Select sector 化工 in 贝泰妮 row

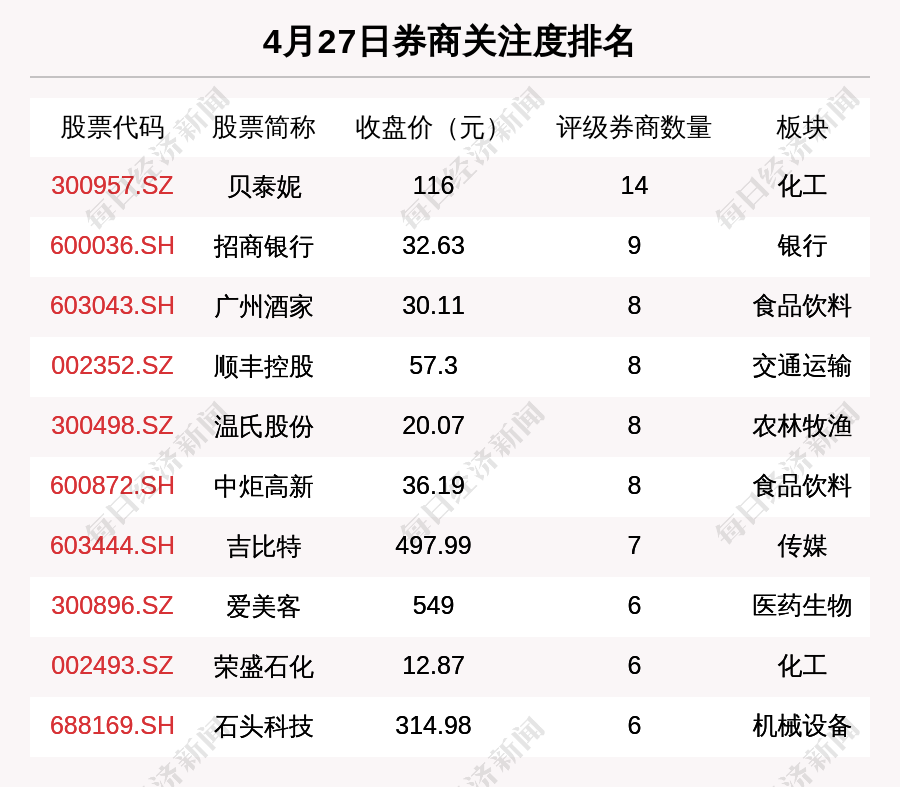click(x=802, y=187)
